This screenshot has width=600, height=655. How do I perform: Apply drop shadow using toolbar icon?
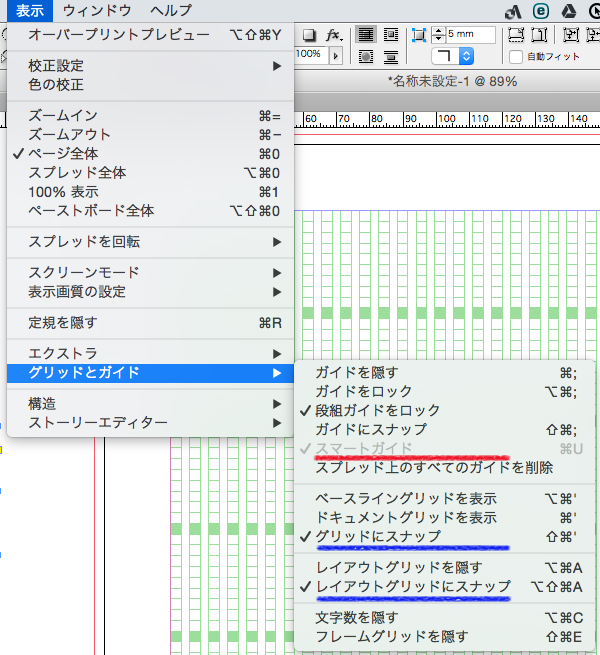pos(308,35)
